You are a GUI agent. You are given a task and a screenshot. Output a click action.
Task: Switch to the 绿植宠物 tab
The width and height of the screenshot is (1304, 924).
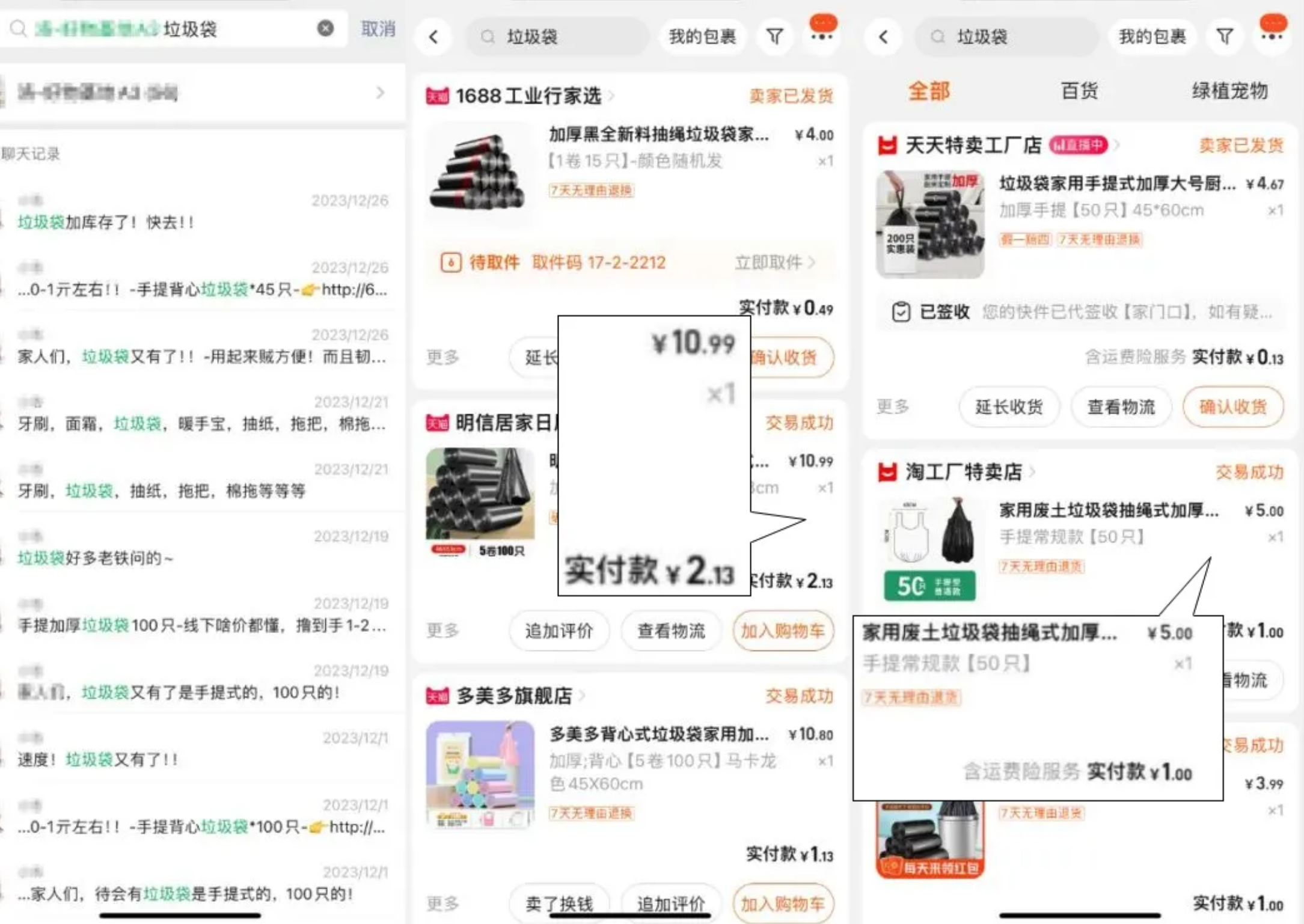click(x=1229, y=91)
